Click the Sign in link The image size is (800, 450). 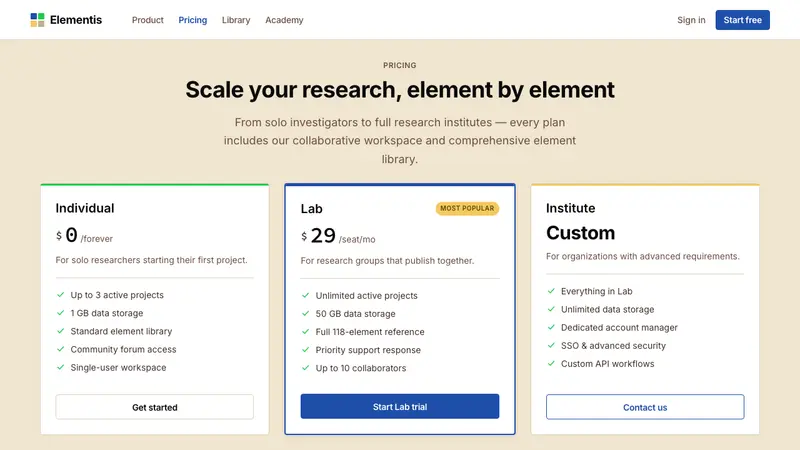tap(691, 20)
